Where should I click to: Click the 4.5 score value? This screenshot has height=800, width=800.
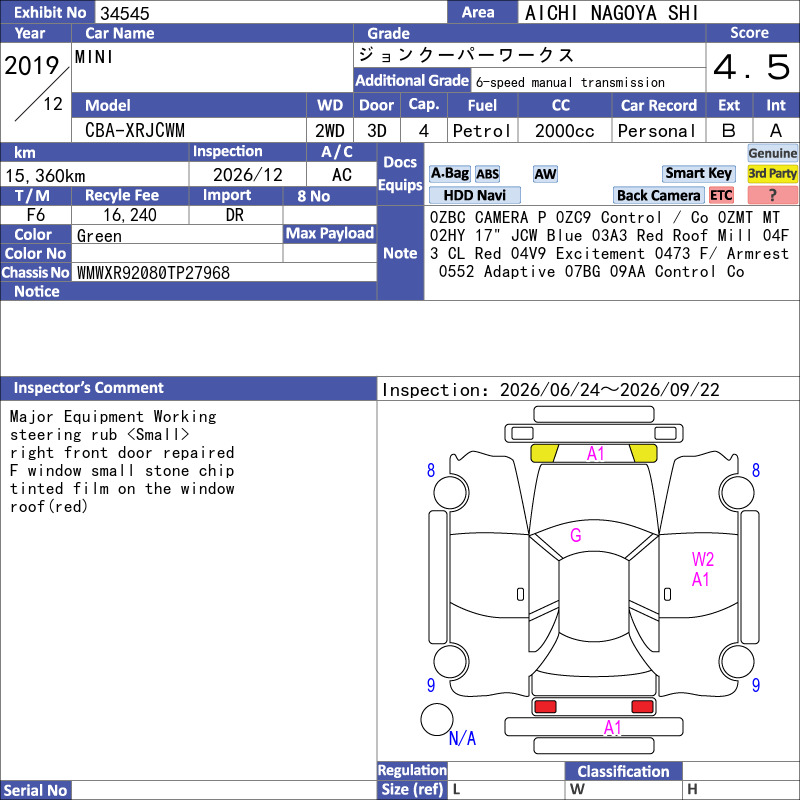coord(752,67)
